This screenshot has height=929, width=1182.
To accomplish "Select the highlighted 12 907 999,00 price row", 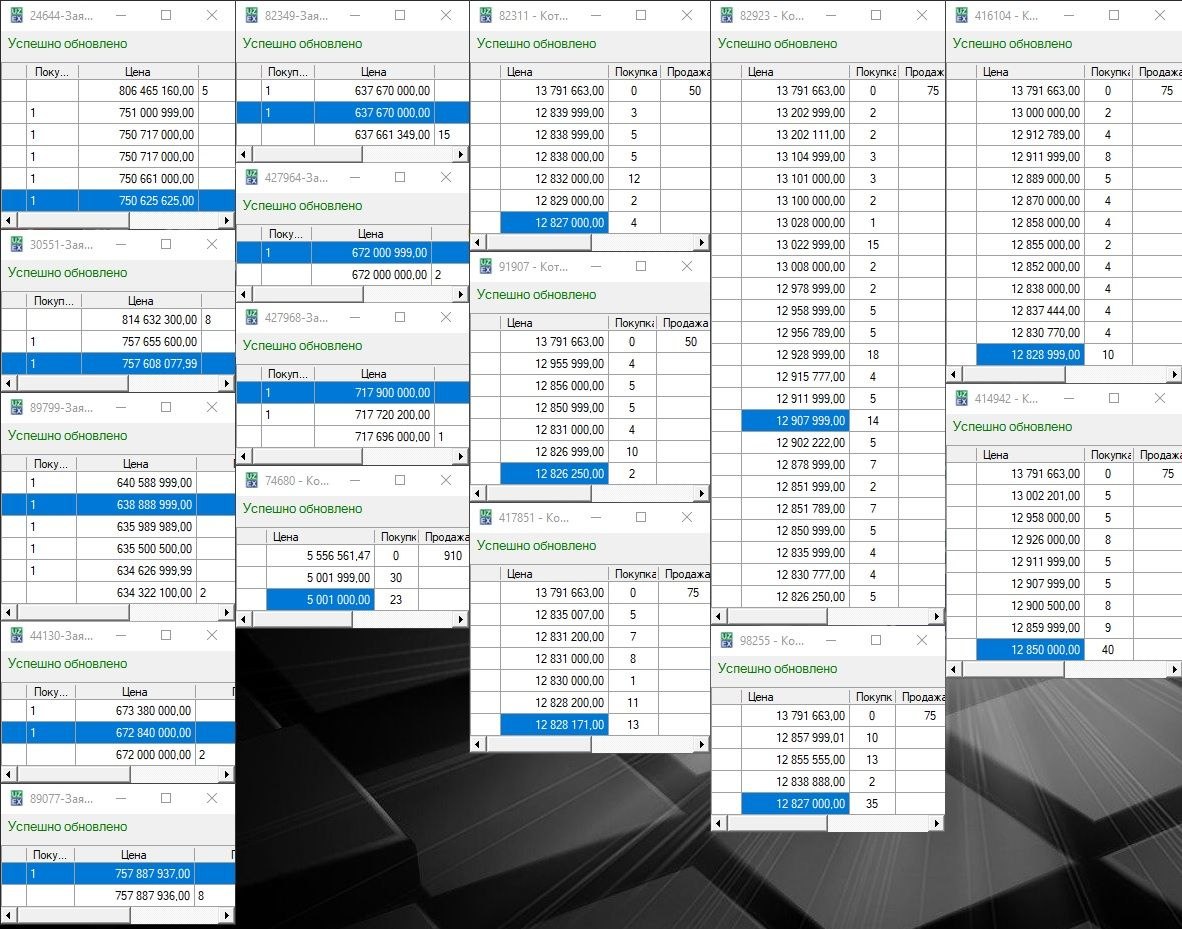I will click(x=795, y=421).
